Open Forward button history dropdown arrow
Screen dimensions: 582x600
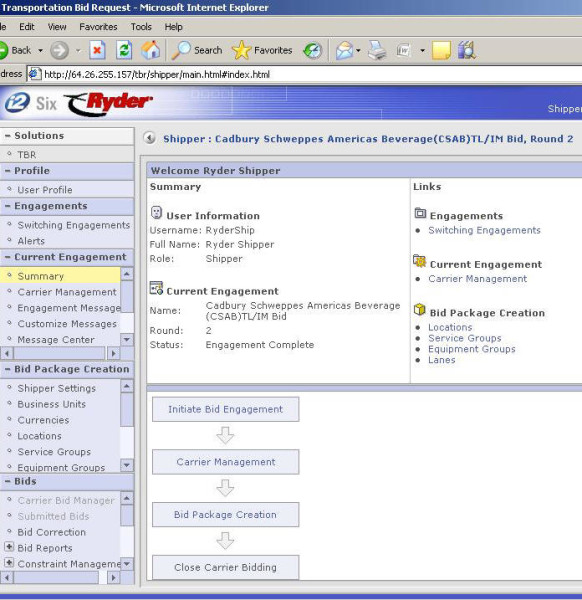[x=78, y=51]
